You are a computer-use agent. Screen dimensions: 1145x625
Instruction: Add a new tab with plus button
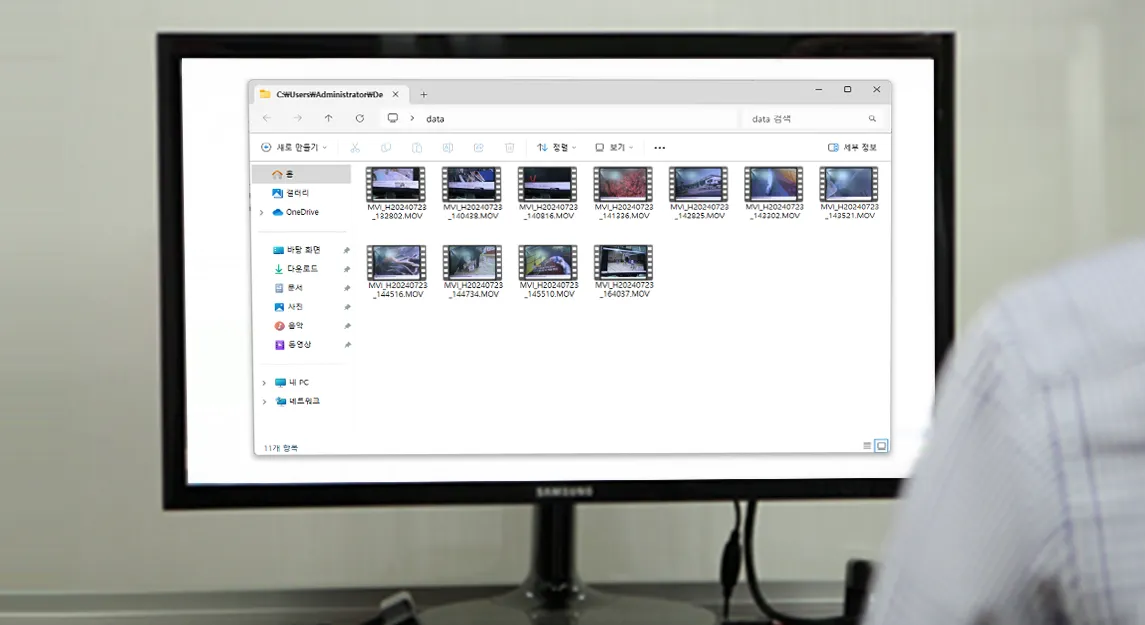423,94
